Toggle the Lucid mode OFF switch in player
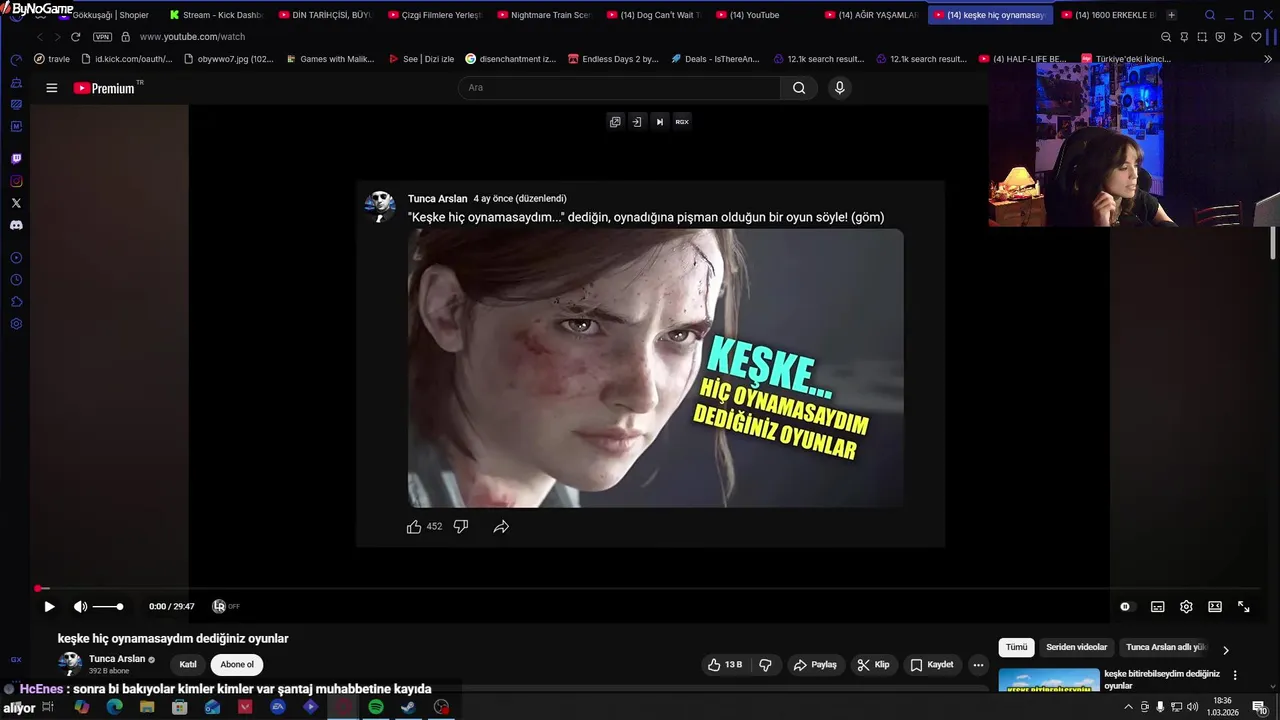Screen dimensions: 1280x720 tap(226, 606)
